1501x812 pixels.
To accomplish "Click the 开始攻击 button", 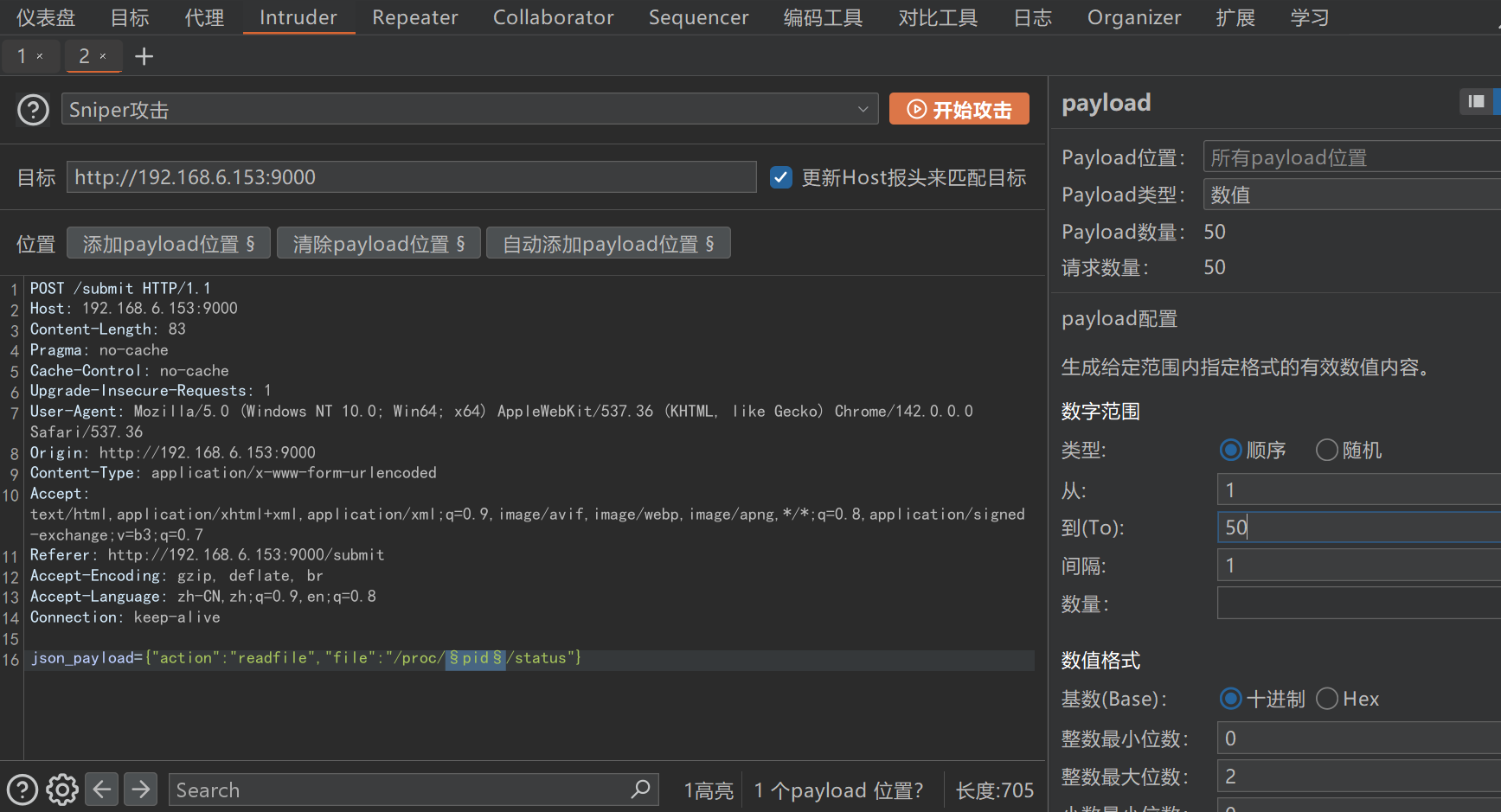I will 959,110.
